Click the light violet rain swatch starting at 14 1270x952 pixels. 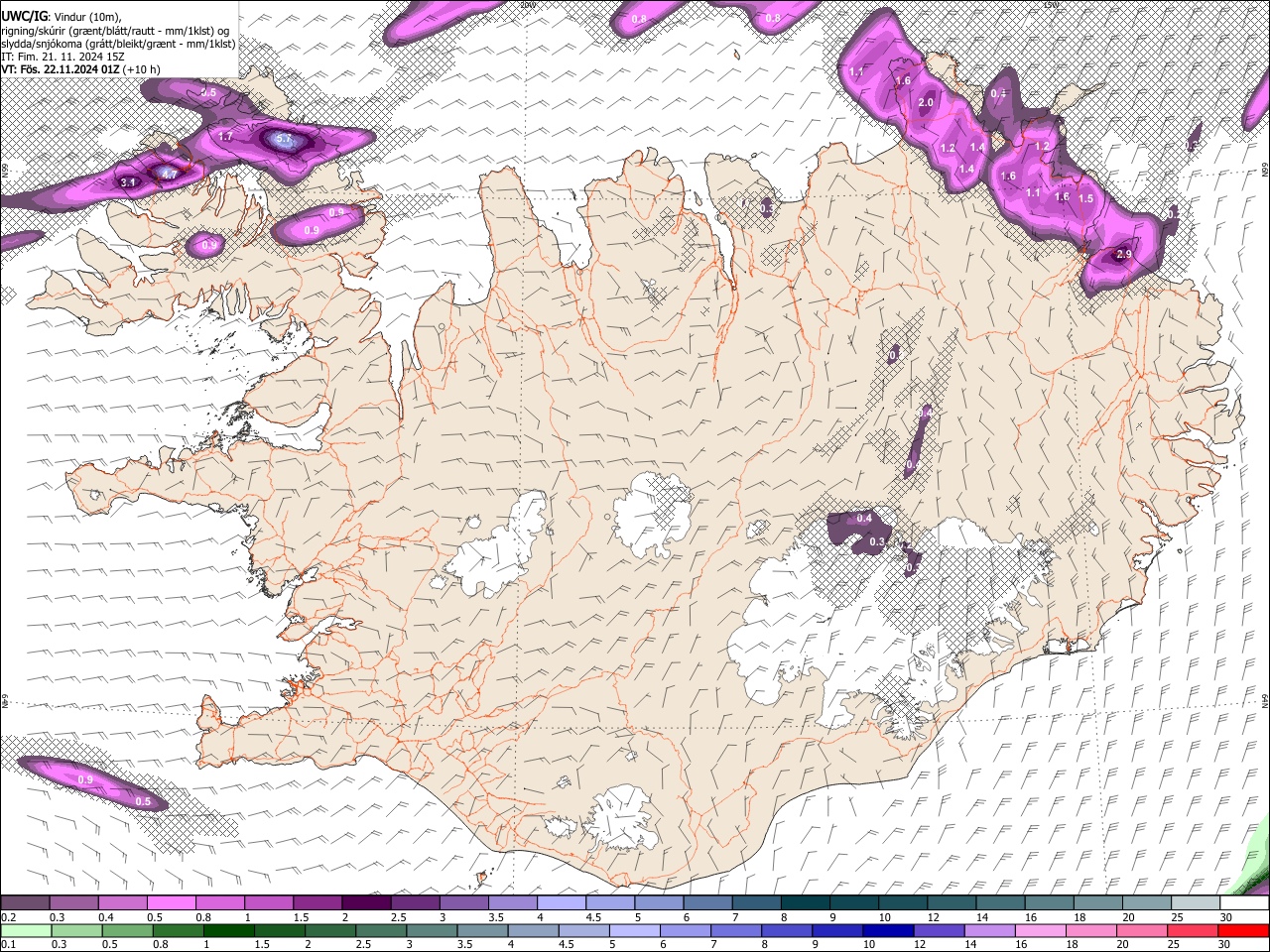989,930
